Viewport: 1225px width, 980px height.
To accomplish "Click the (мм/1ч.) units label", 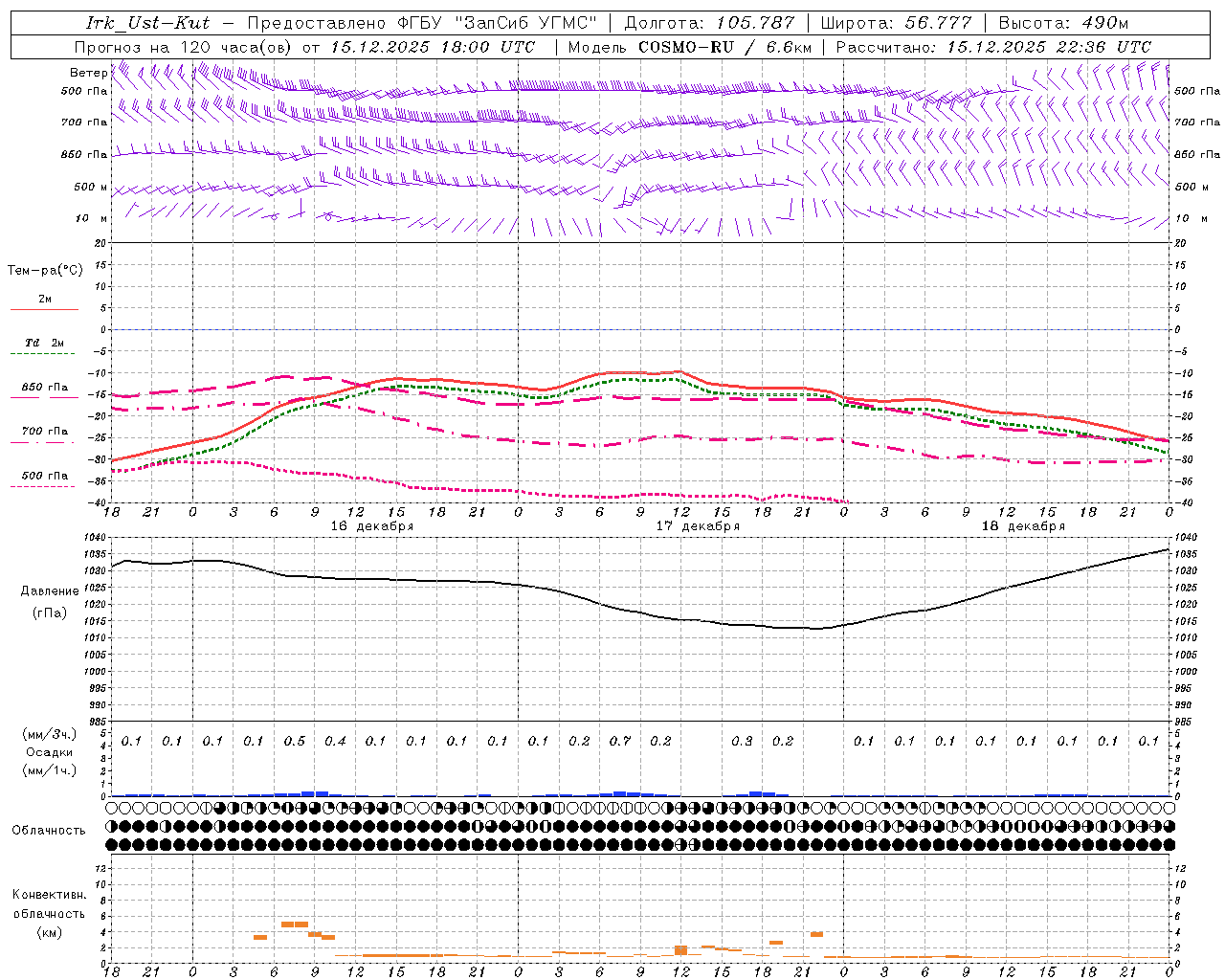I will (50, 770).
